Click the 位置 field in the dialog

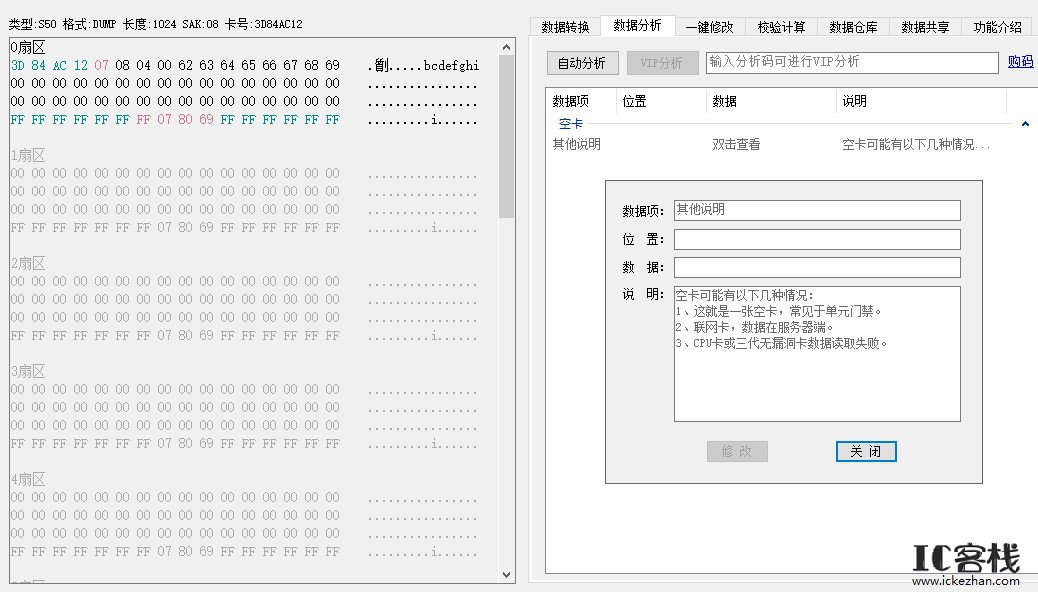816,239
